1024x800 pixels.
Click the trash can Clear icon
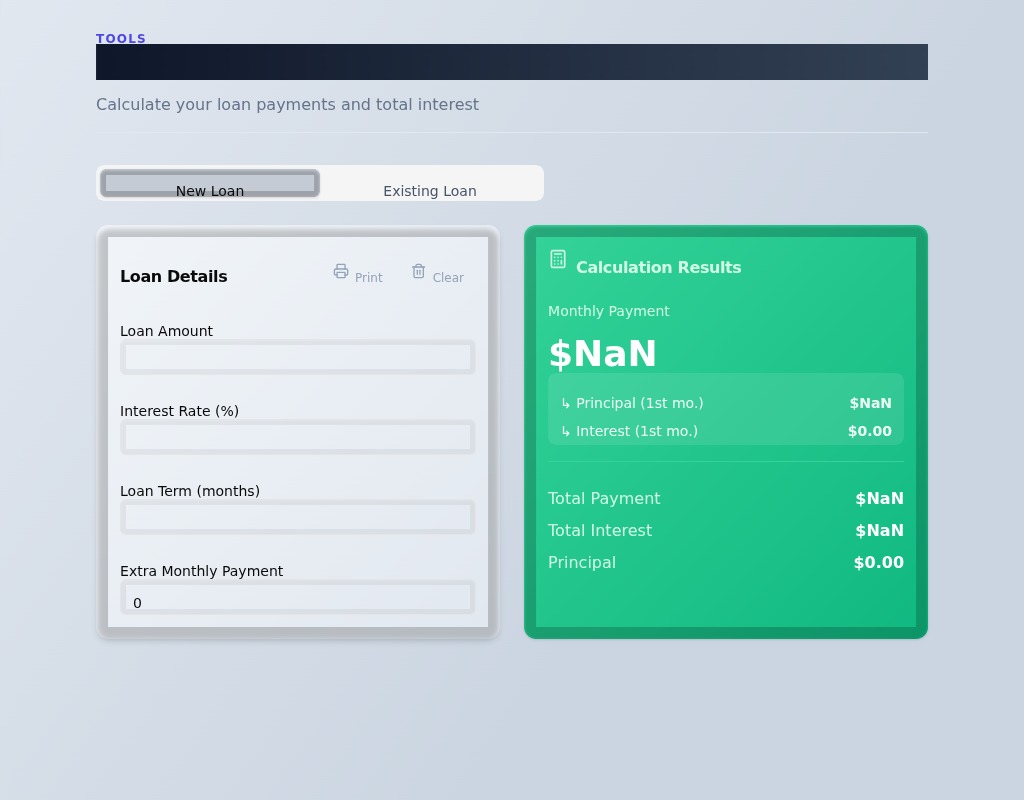click(419, 271)
